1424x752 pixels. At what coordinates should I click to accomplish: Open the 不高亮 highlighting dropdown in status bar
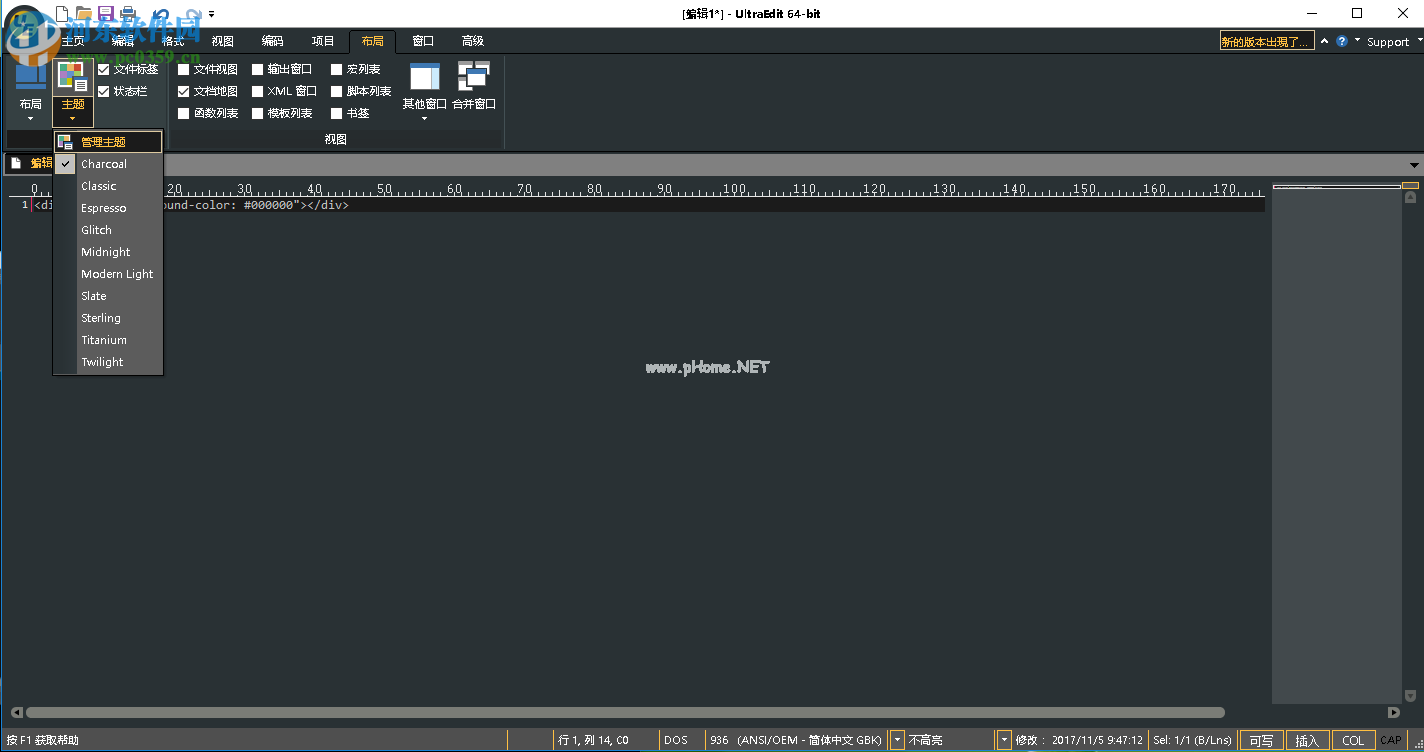(1004, 740)
